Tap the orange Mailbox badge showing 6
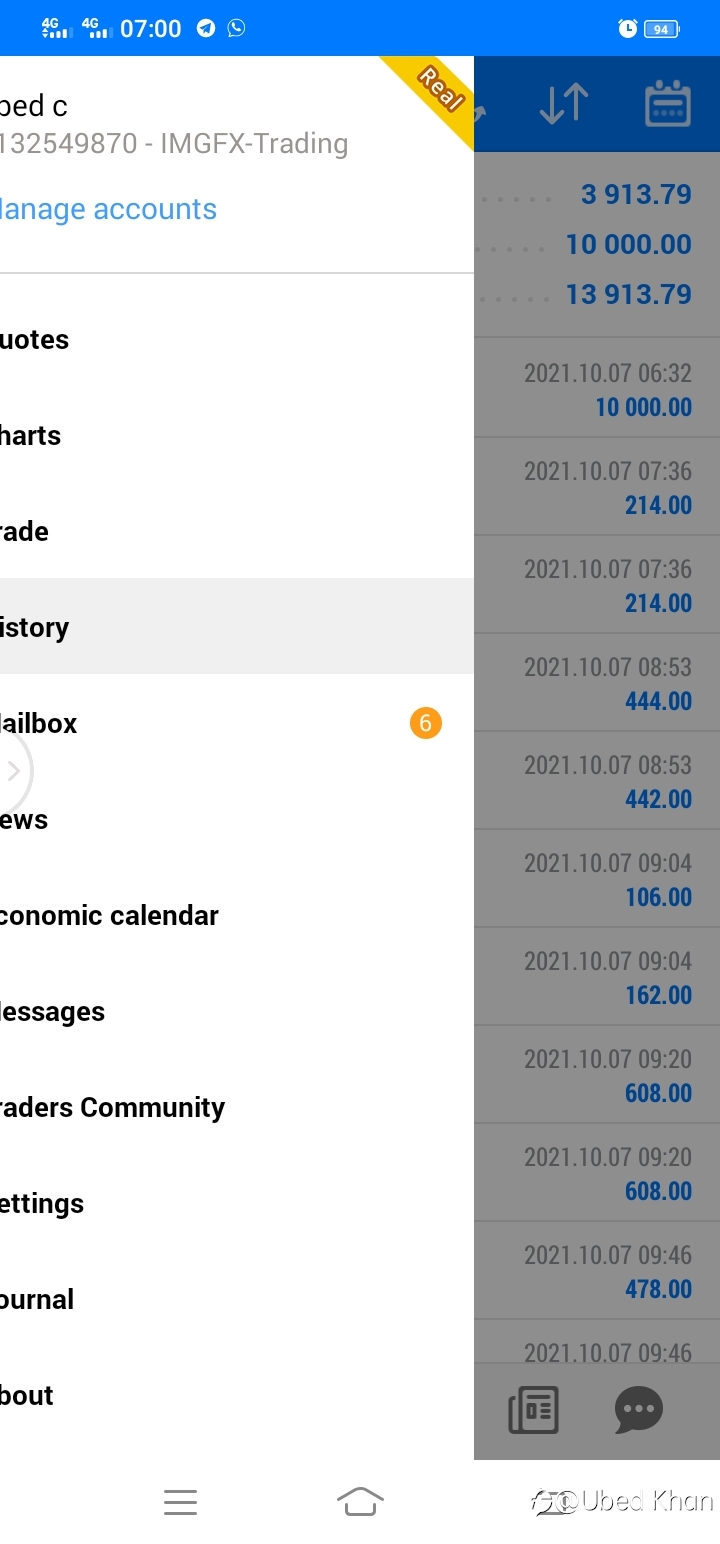Screen dimensions: 720x1544 tap(425, 723)
